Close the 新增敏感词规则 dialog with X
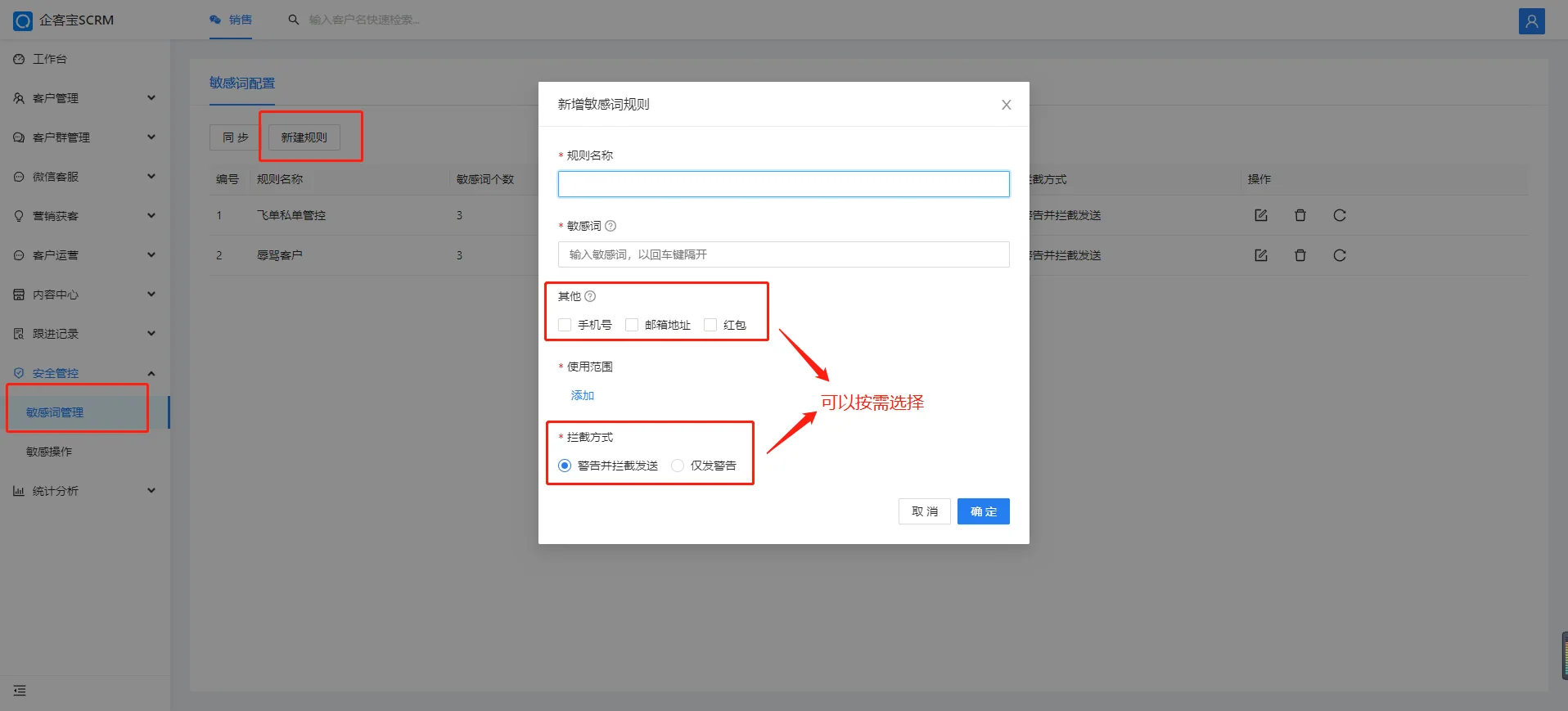Viewport: 1568px width, 711px height. [1006, 105]
